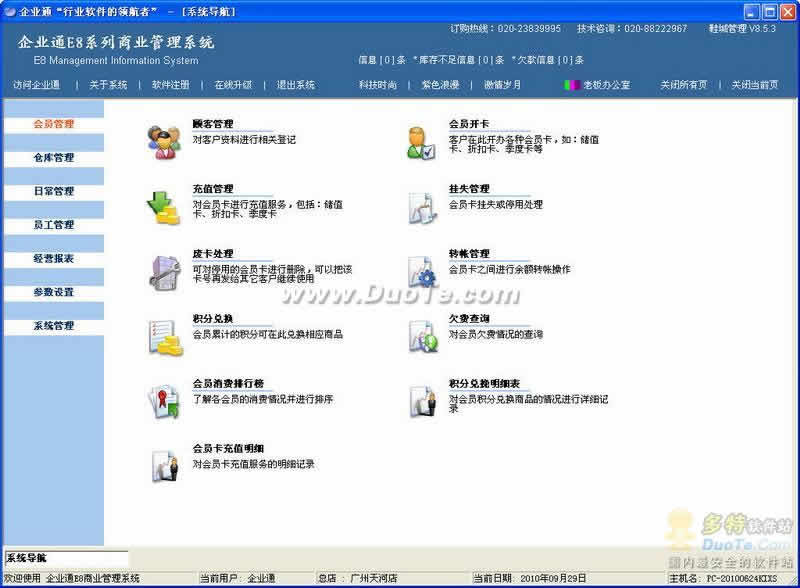Click 订购热线 phone number text

(505, 29)
